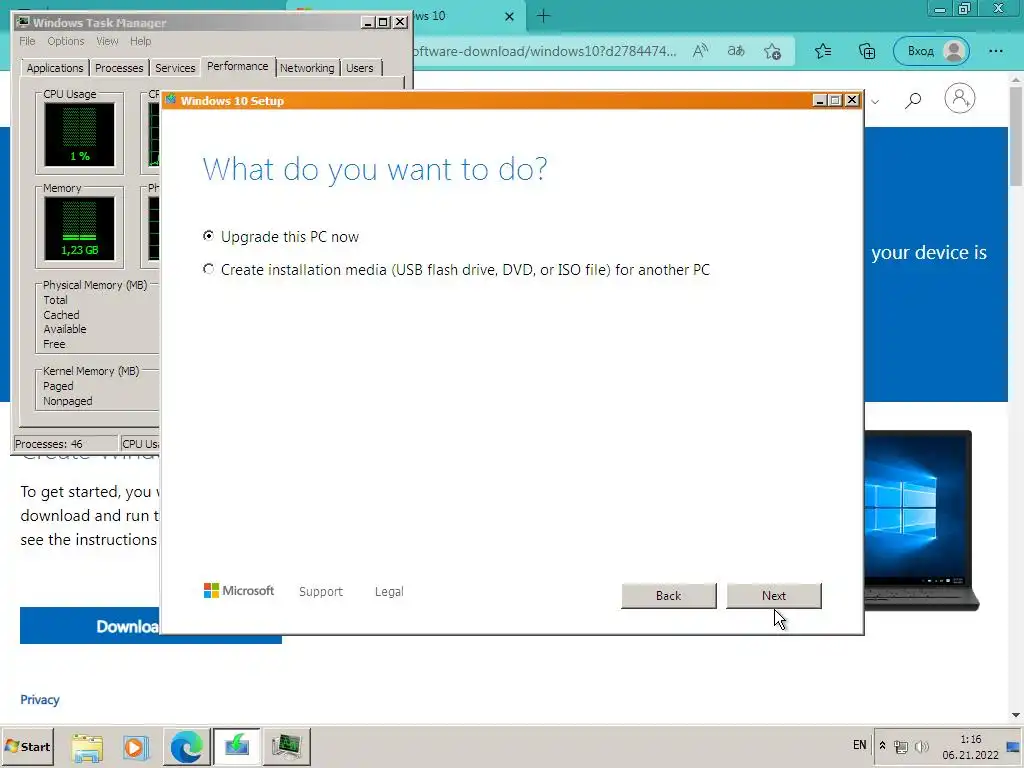Click the Windows 10 Setup taskbar icon
This screenshot has width=1024, height=768.
point(236,746)
